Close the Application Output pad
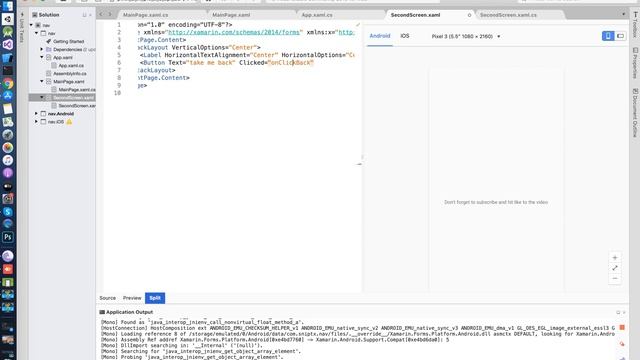The width and height of the screenshot is (640, 360). (x=624, y=312)
